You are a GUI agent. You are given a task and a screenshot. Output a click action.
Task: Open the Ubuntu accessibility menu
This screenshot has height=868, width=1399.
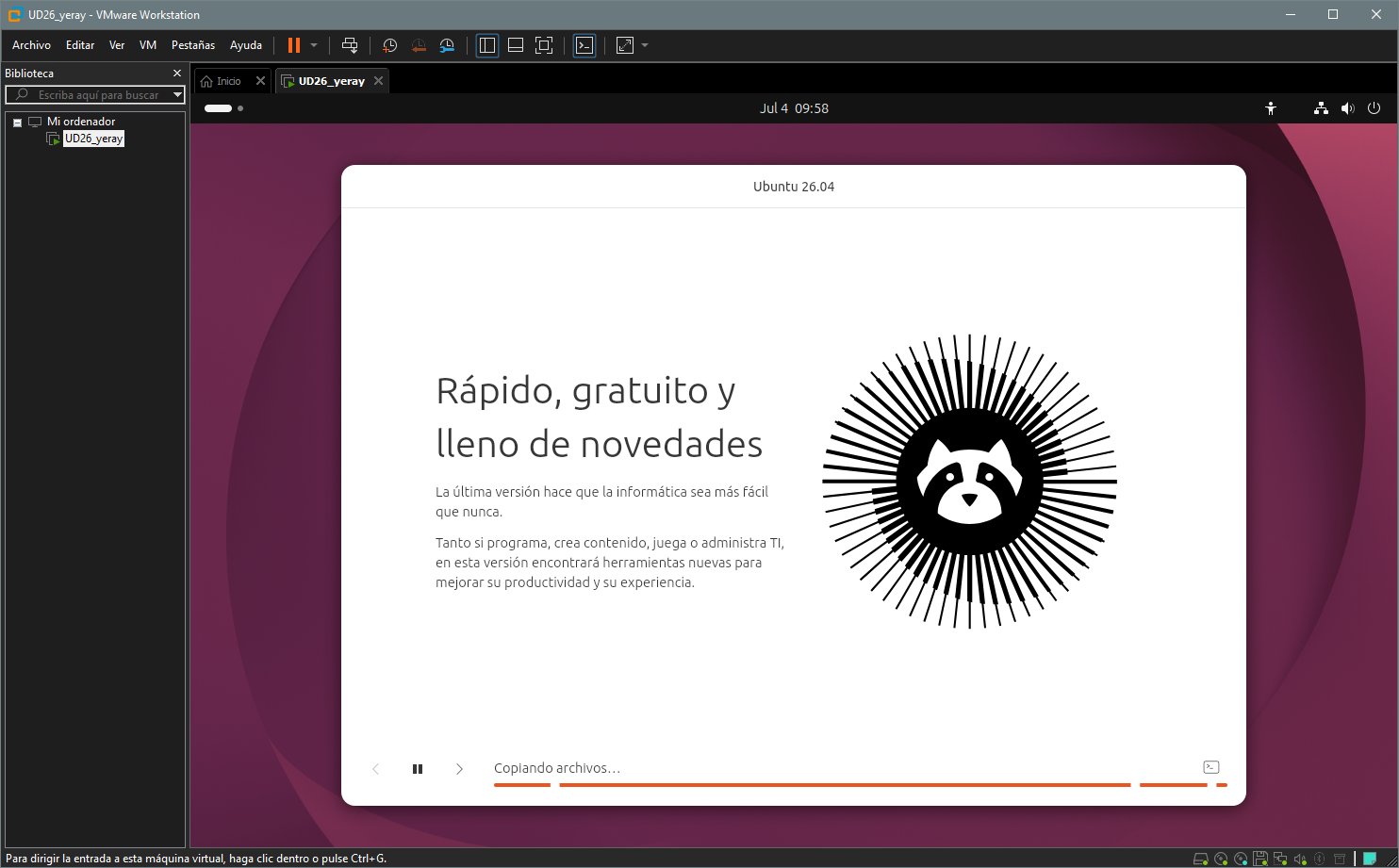[1271, 108]
